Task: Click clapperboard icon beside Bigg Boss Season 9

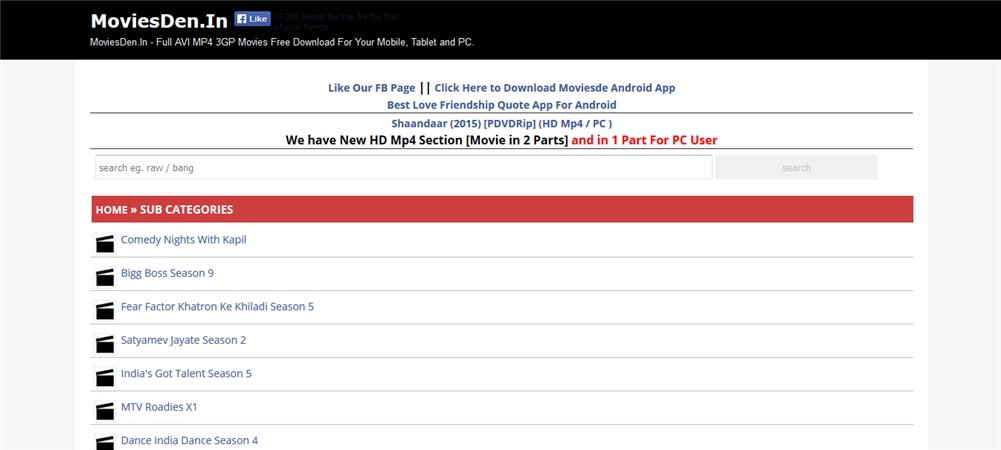Action: (105, 277)
